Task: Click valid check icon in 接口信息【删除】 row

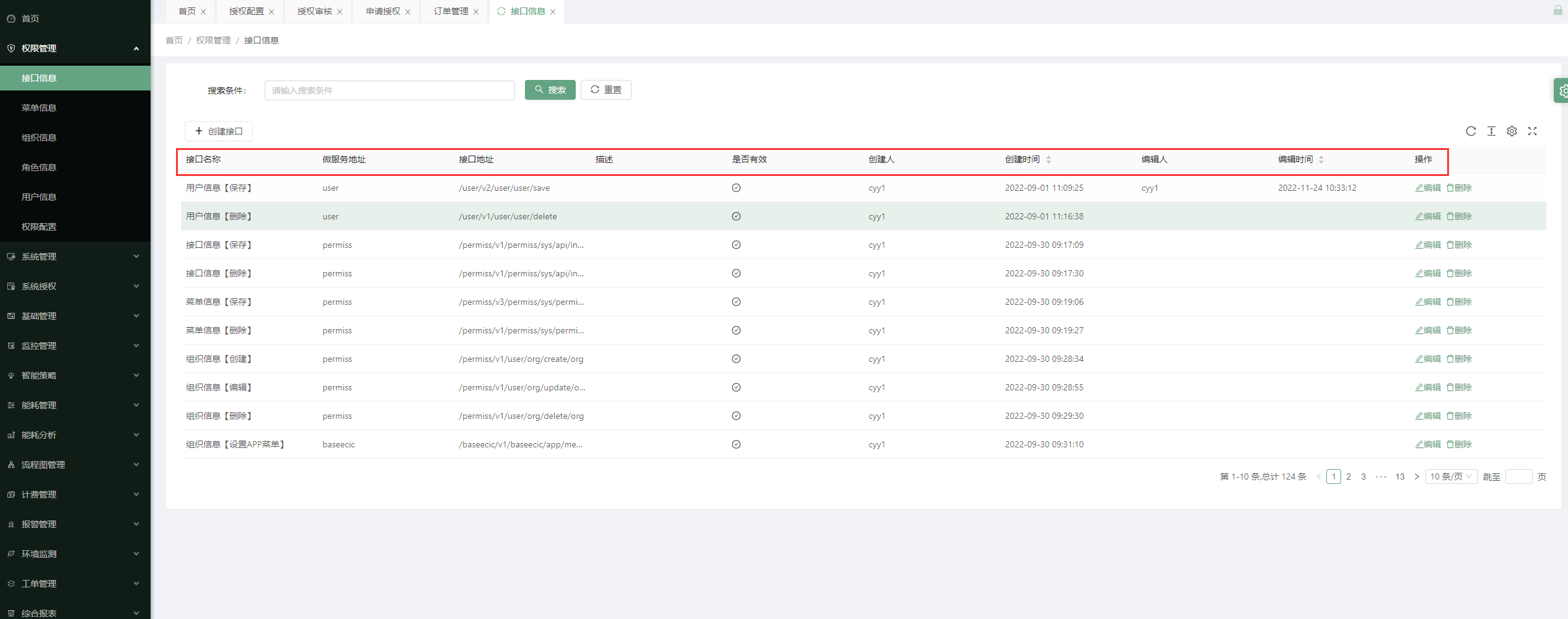Action: [736, 273]
